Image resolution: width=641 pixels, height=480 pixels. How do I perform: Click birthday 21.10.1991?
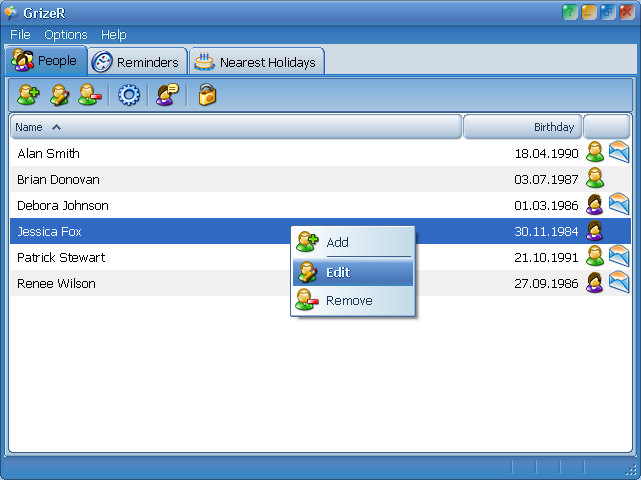(546, 257)
